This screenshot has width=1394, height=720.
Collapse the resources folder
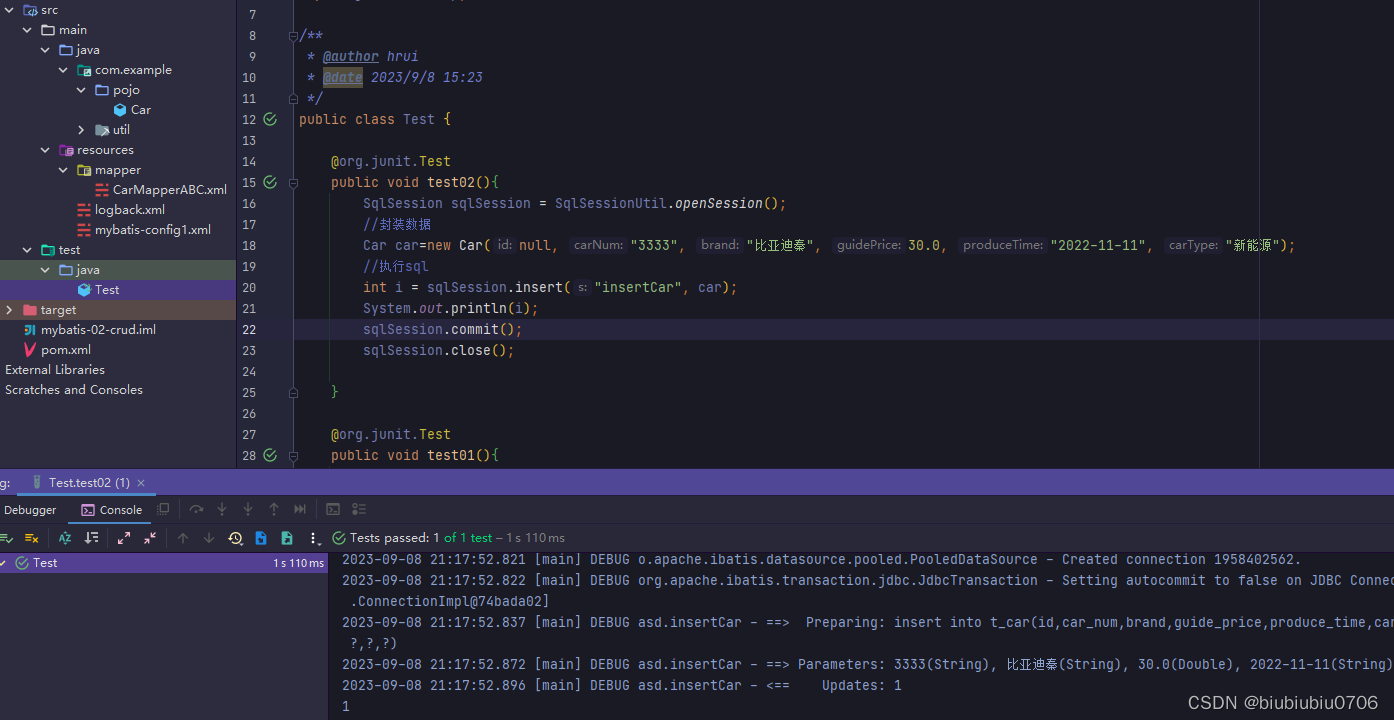pyautogui.click(x=45, y=150)
